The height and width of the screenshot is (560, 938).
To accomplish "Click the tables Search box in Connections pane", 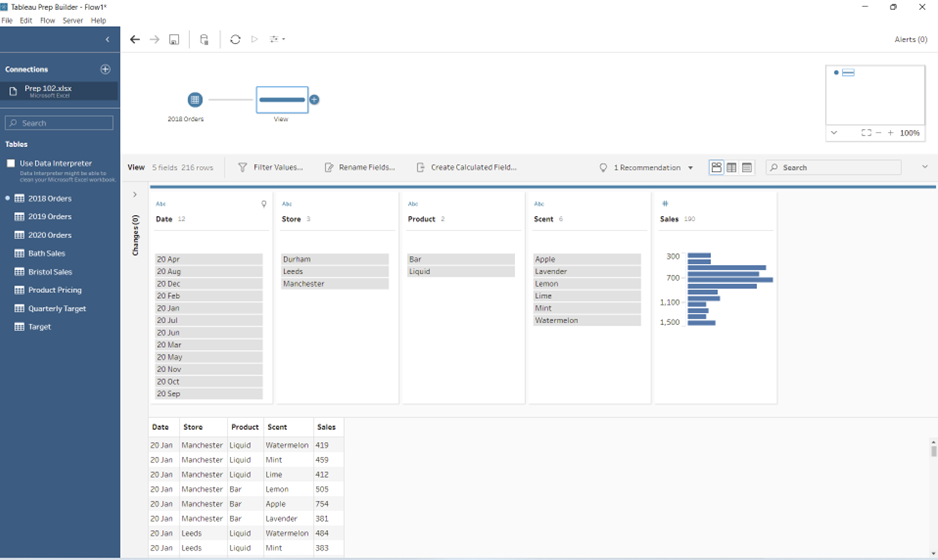I will tap(59, 123).
